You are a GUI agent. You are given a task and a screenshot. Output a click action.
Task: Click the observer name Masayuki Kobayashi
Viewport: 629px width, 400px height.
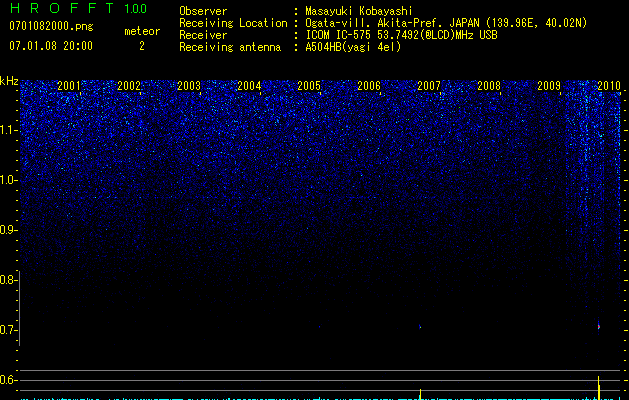tap(359, 11)
